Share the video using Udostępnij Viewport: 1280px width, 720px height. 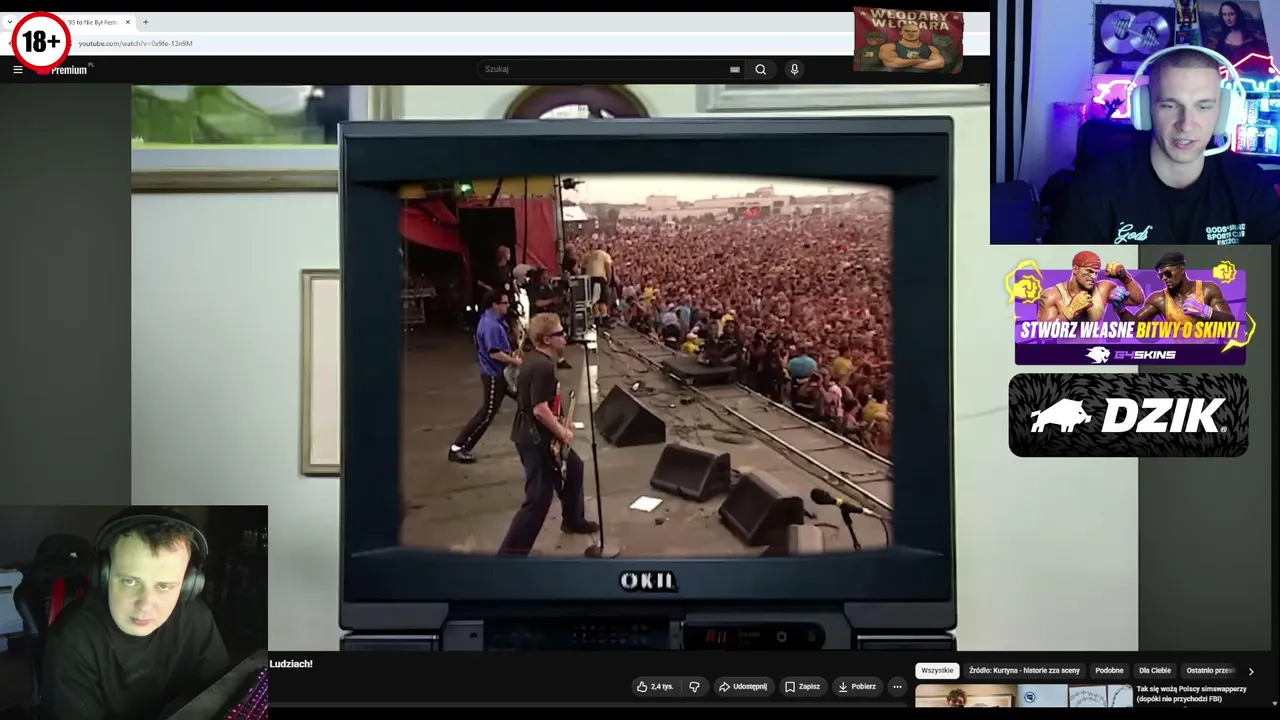point(743,687)
